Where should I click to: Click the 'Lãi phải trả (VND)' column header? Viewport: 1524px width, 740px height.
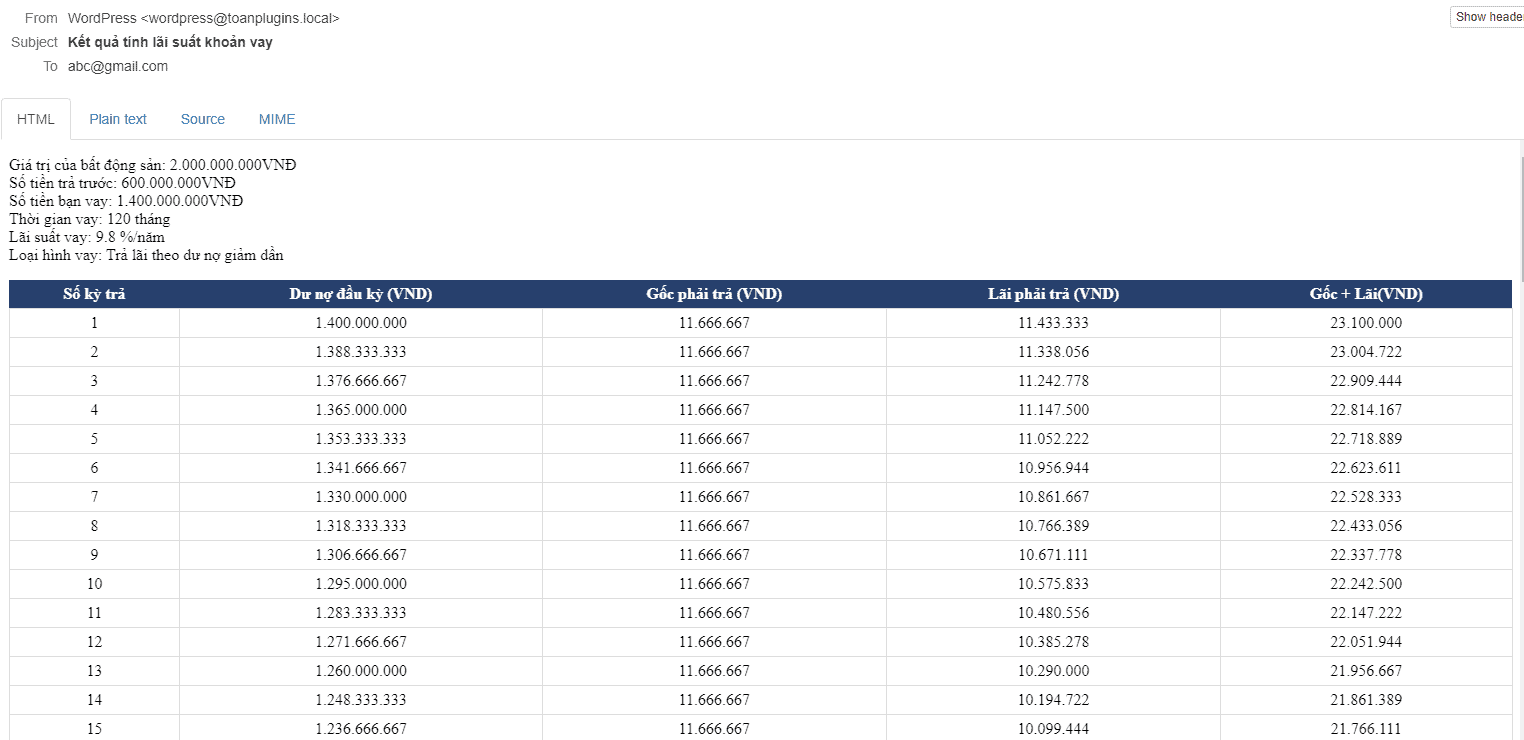(x=1053, y=294)
